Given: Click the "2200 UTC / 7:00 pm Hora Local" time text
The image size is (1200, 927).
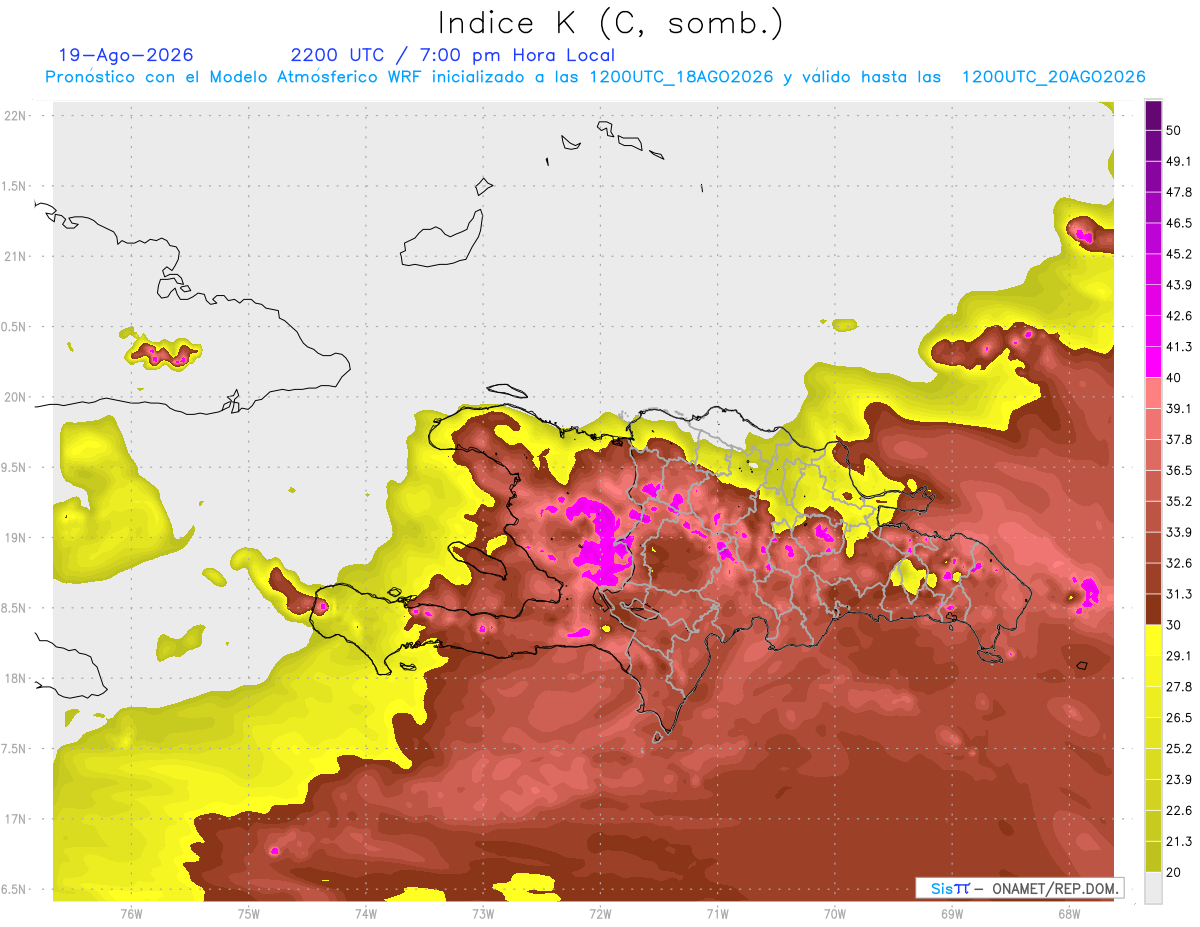Looking at the screenshot, I should [x=453, y=55].
